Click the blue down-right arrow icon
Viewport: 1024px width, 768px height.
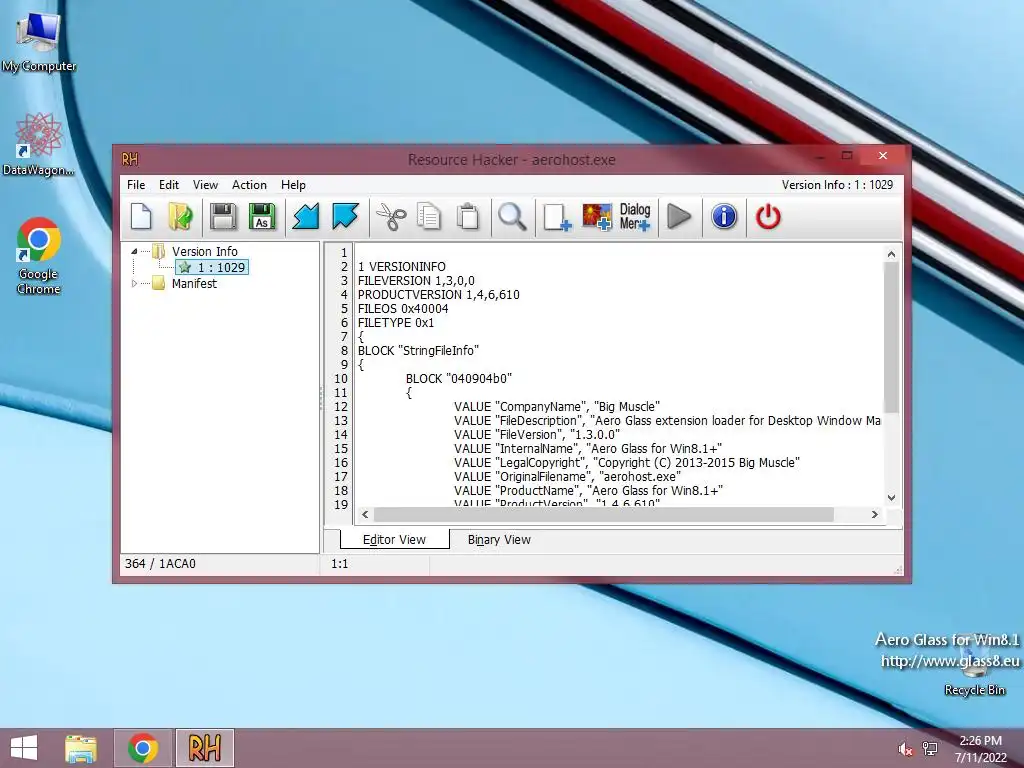pyautogui.click(x=345, y=217)
